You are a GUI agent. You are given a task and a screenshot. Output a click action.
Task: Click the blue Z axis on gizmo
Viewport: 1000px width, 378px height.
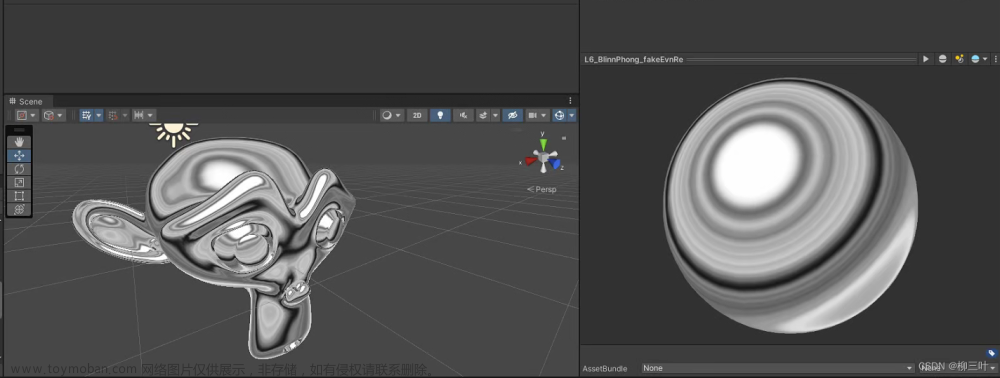click(x=556, y=164)
